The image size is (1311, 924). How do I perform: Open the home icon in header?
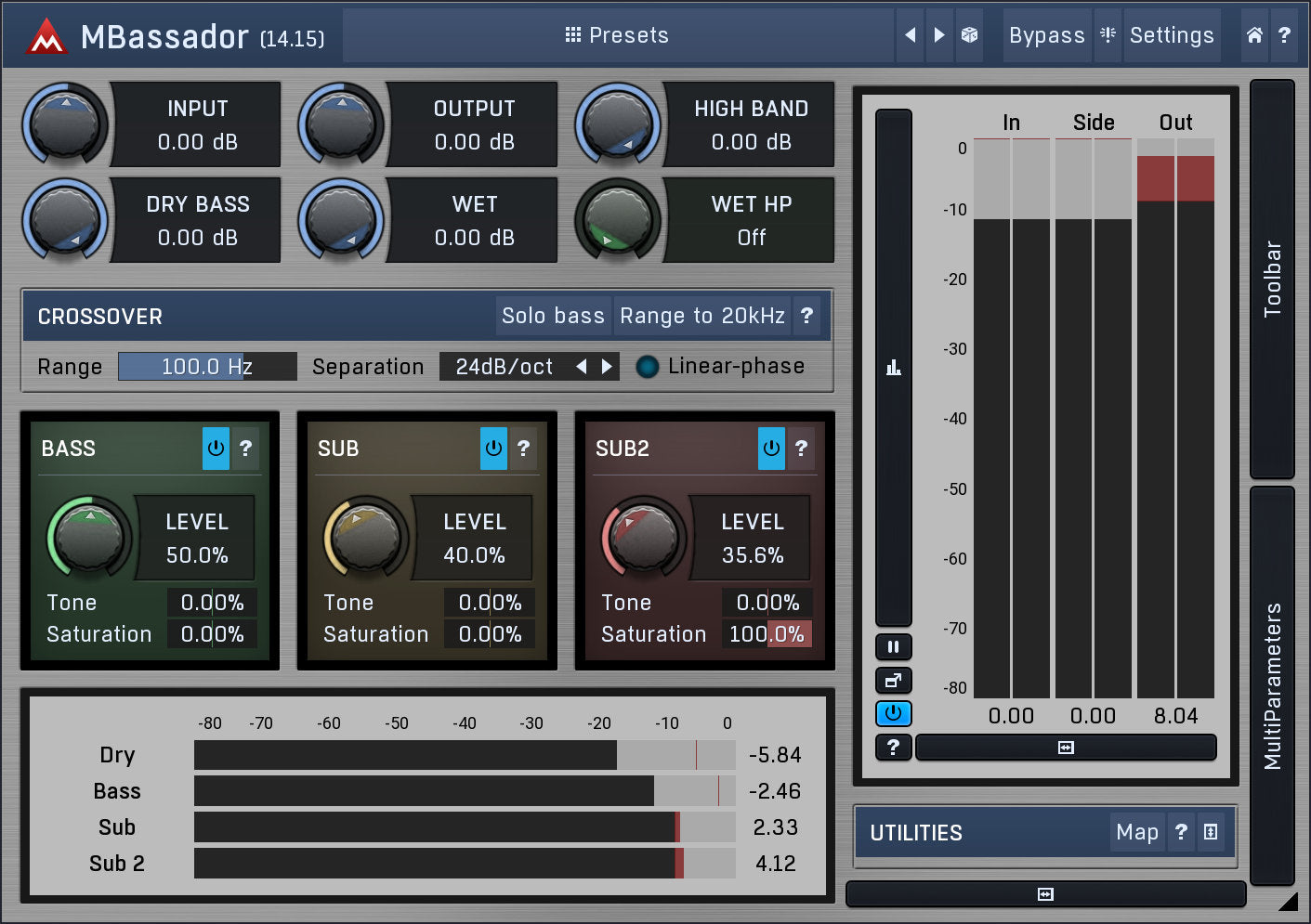point(1254,35)
